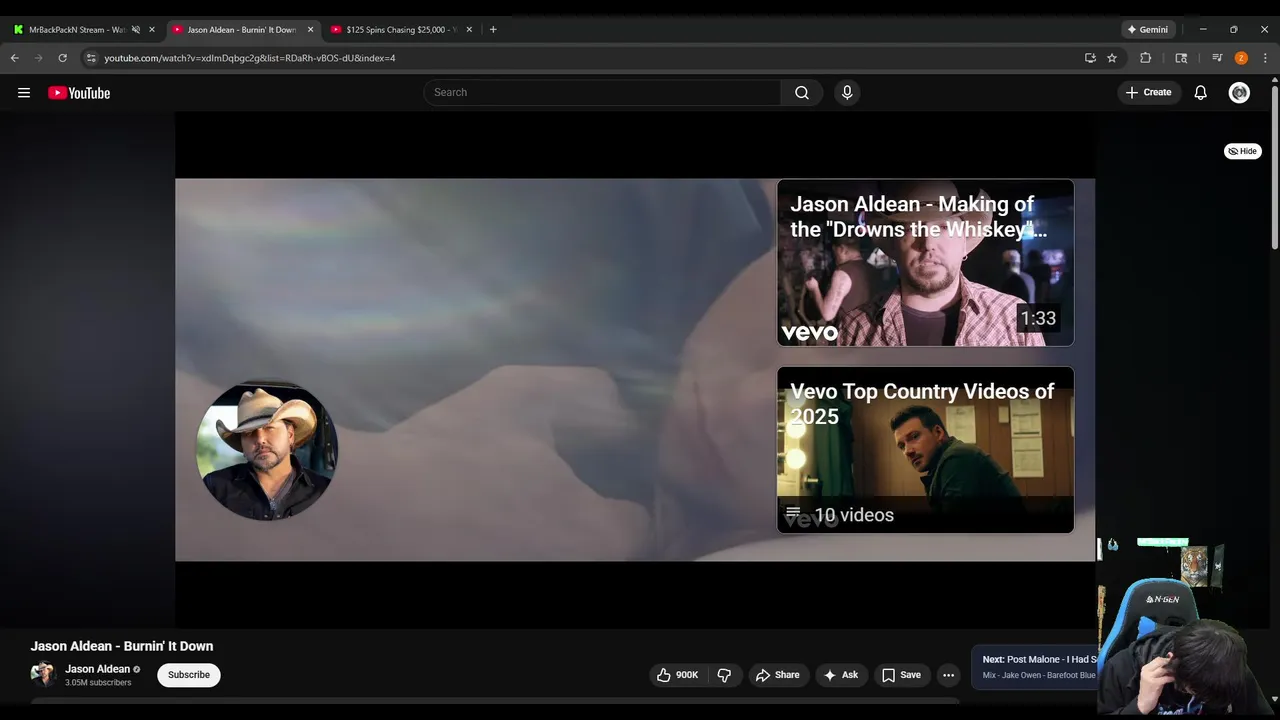
Task: Like the video with 900K likes
Action: click(x=677, y=675)
